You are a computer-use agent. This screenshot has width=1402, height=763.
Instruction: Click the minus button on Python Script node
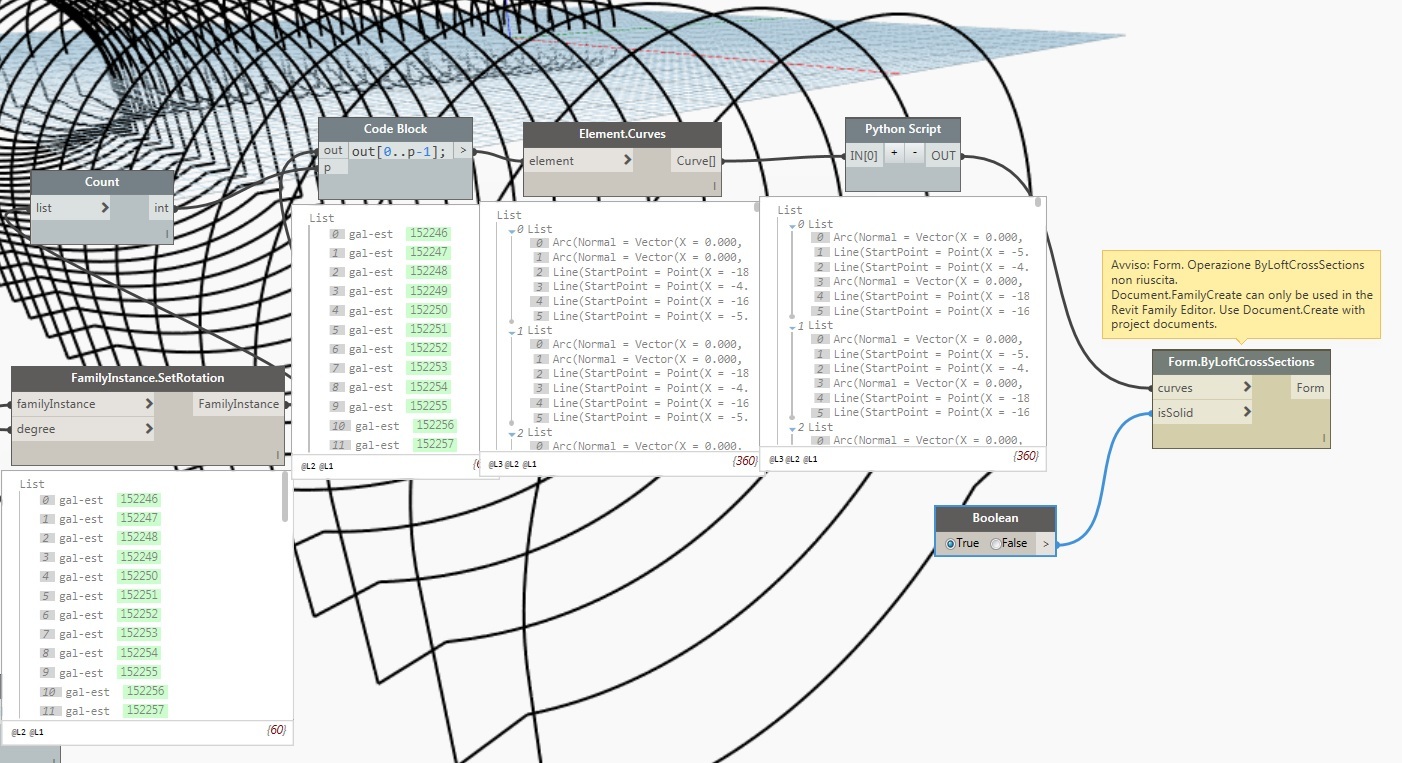pyautogui.click(x=915, y=154)
